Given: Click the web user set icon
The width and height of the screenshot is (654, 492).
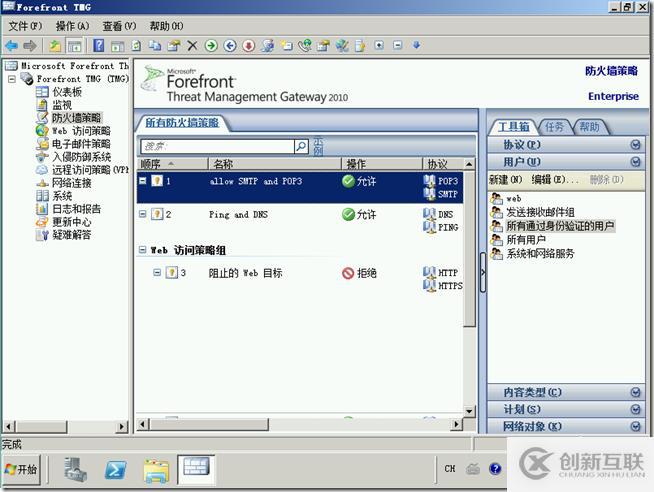Looking at the screenshot, I should [496, 198].
